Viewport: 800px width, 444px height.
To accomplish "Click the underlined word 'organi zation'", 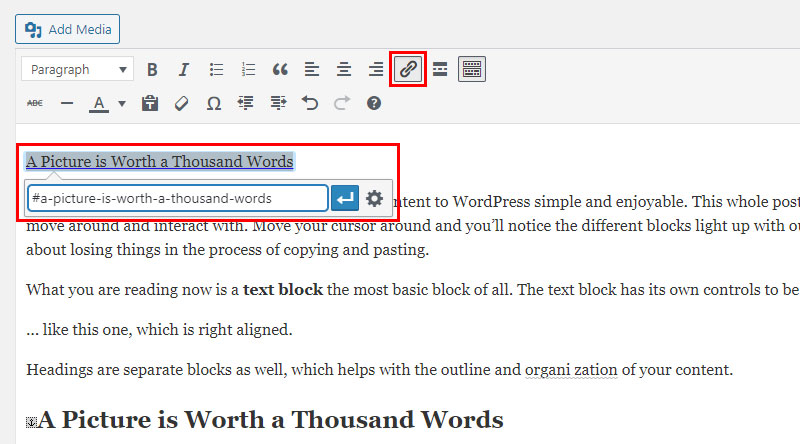I will (x=571, y=369).
